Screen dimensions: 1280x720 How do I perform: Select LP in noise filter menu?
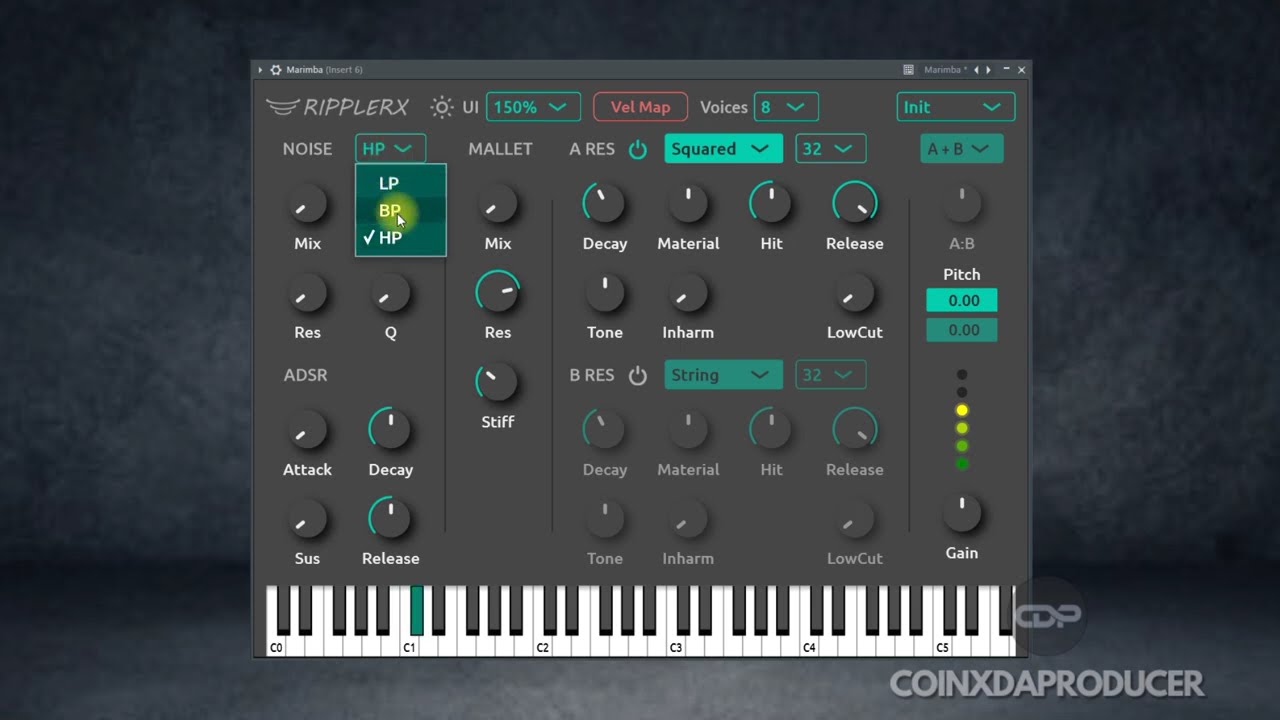tap(401, 183)
